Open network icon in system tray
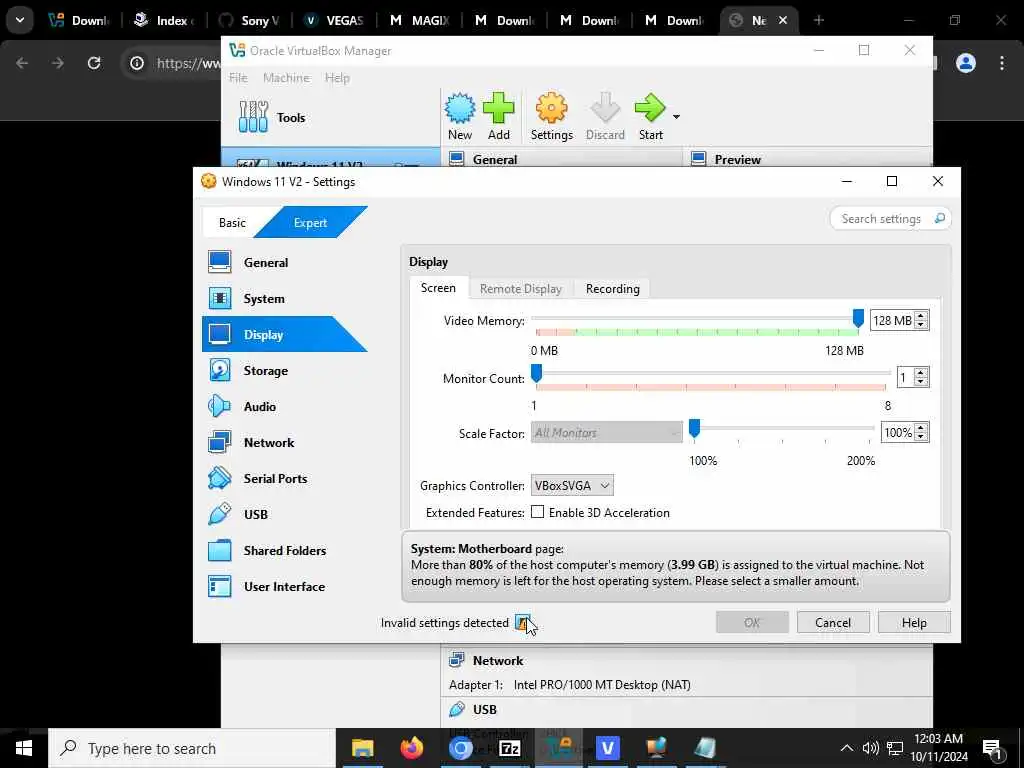The height and width of the screenshot is (768, 1024). pos(895,748)
